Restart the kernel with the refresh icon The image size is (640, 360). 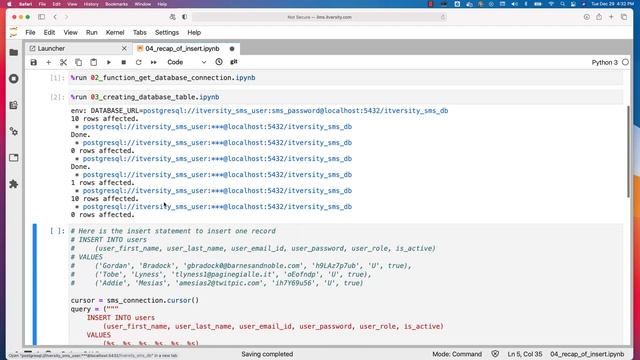(138, 62)
